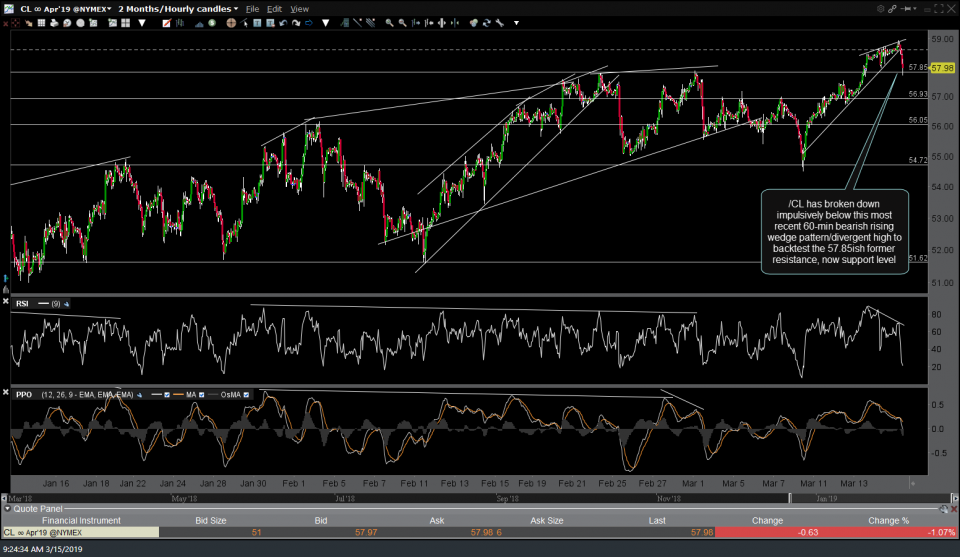
Task: Click the Change column header
Action: point(767,520)
